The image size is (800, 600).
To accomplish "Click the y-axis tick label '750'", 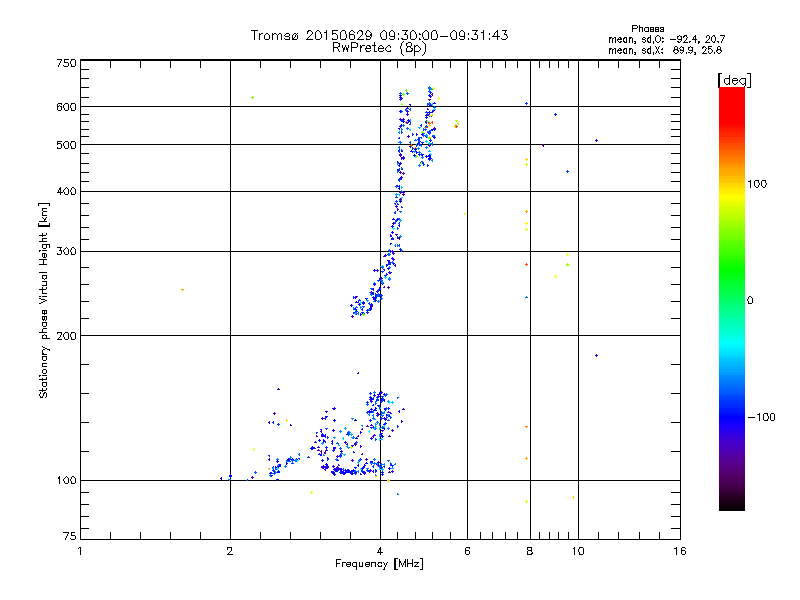I will tap(66, 63).
